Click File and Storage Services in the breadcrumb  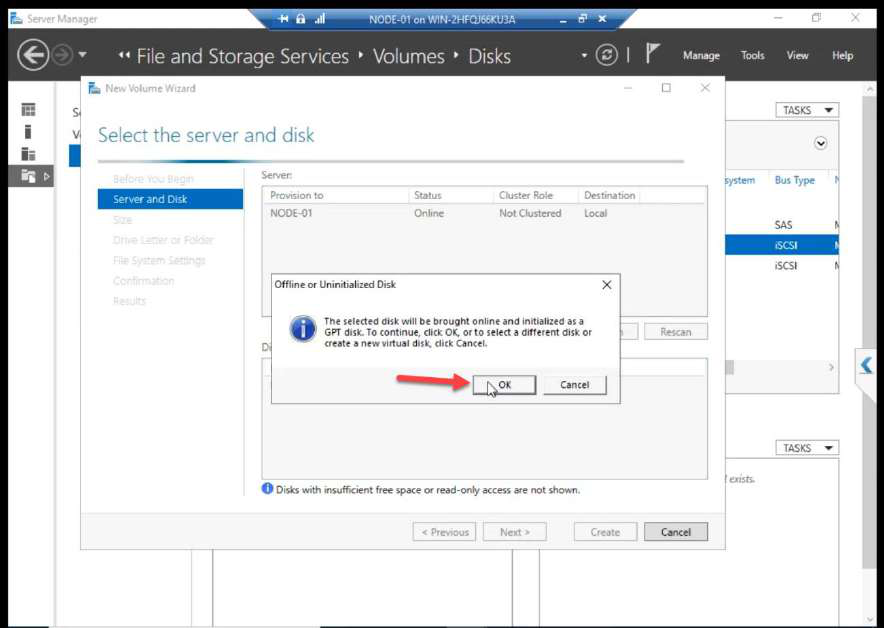click(x=242, y=56)
